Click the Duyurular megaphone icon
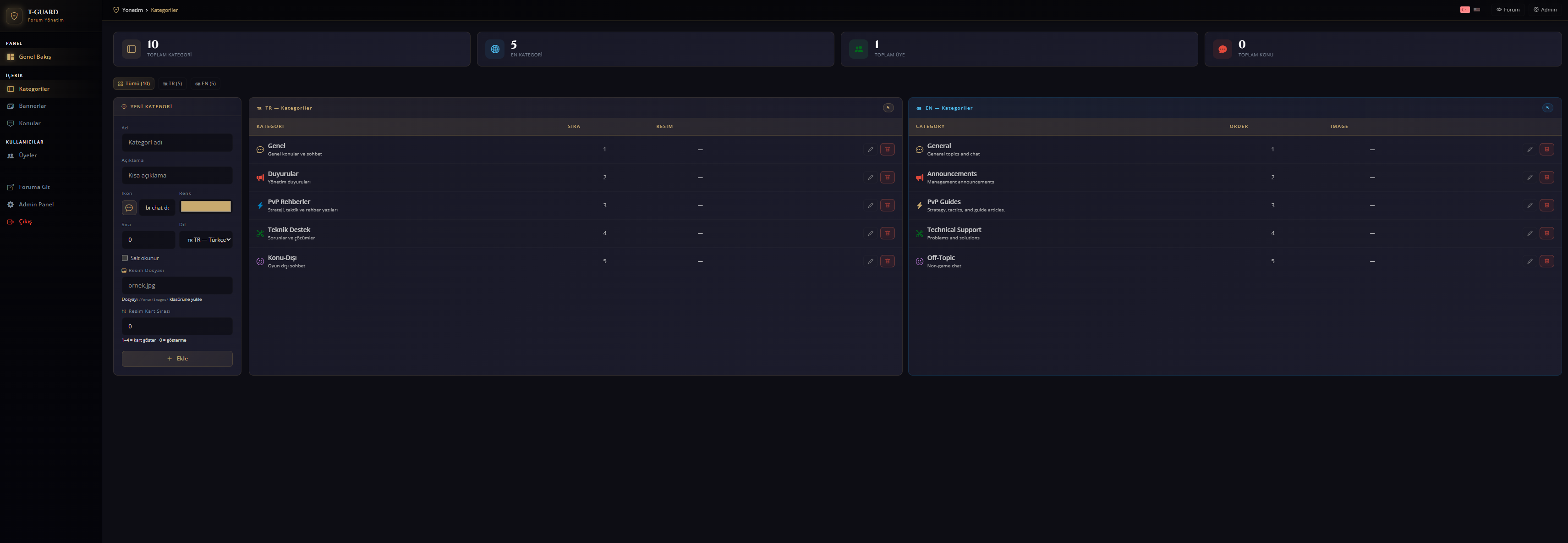Image resolution: width=1568 pixels, height=543 pixels. click(x=260, y=177)
